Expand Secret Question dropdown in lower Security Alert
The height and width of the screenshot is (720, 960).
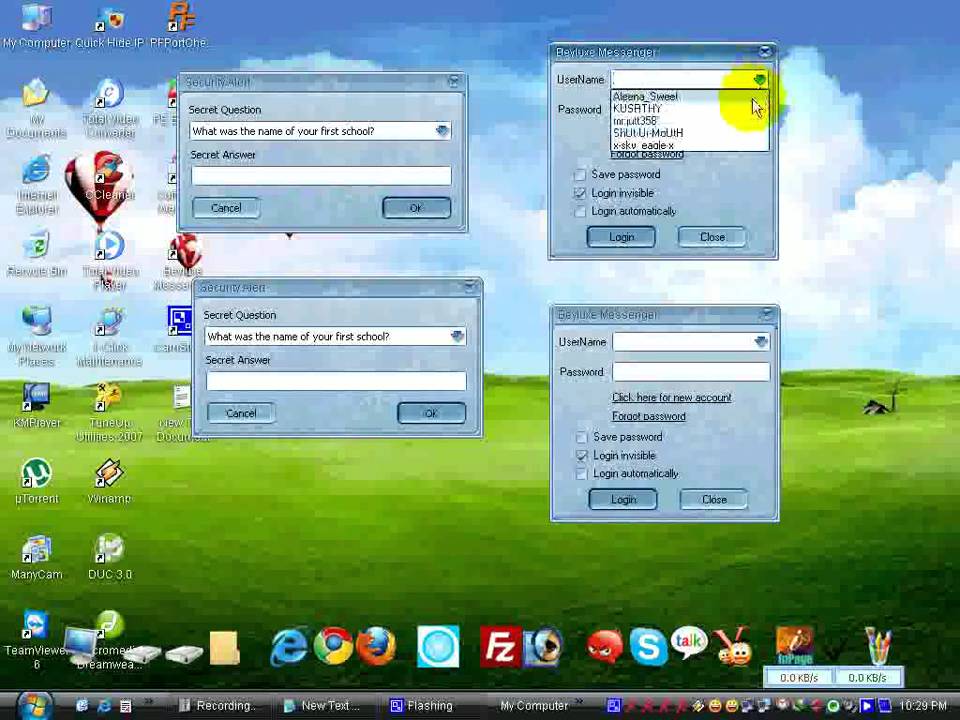tap(457, 336)
